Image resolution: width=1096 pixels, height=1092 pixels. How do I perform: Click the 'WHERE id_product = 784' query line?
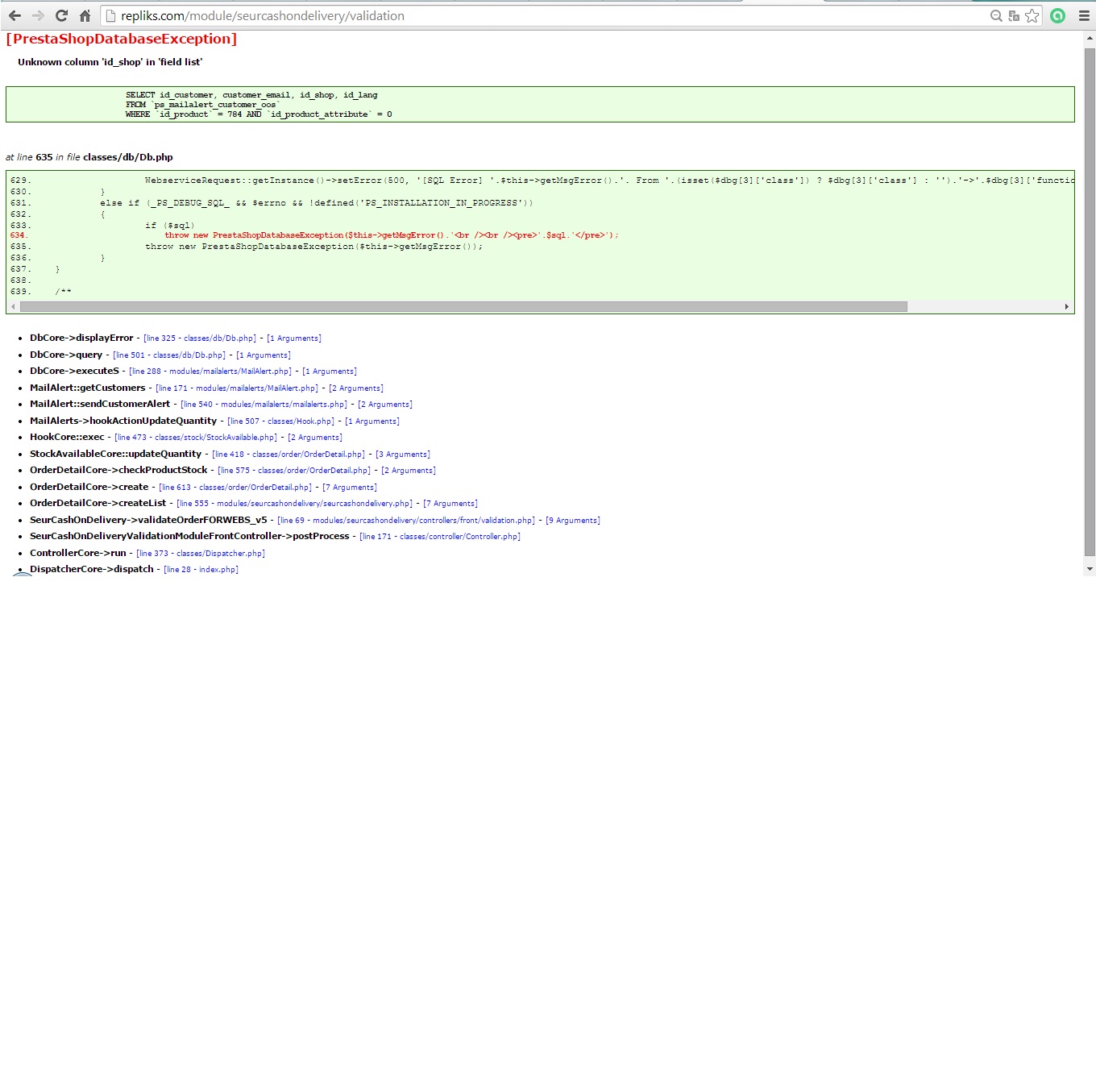click(259, 114)
